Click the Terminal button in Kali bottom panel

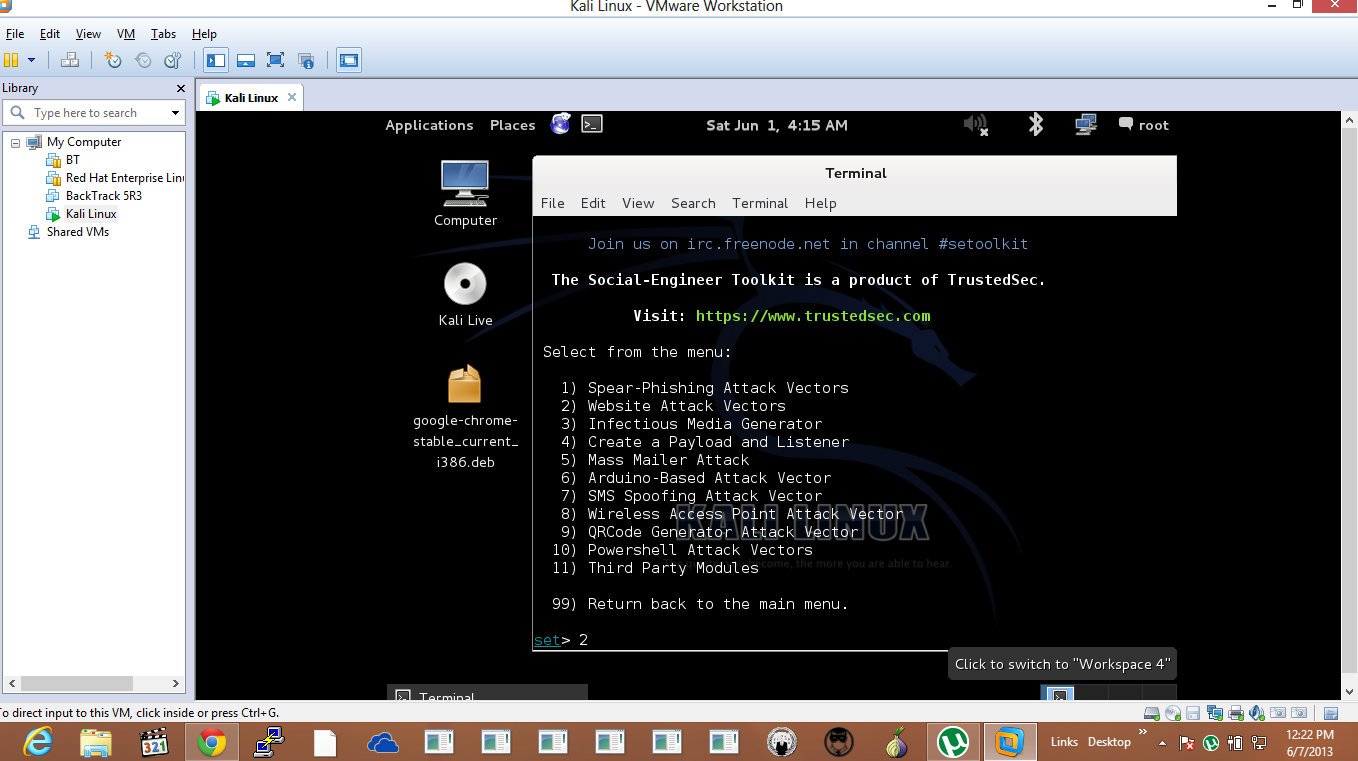487,694
